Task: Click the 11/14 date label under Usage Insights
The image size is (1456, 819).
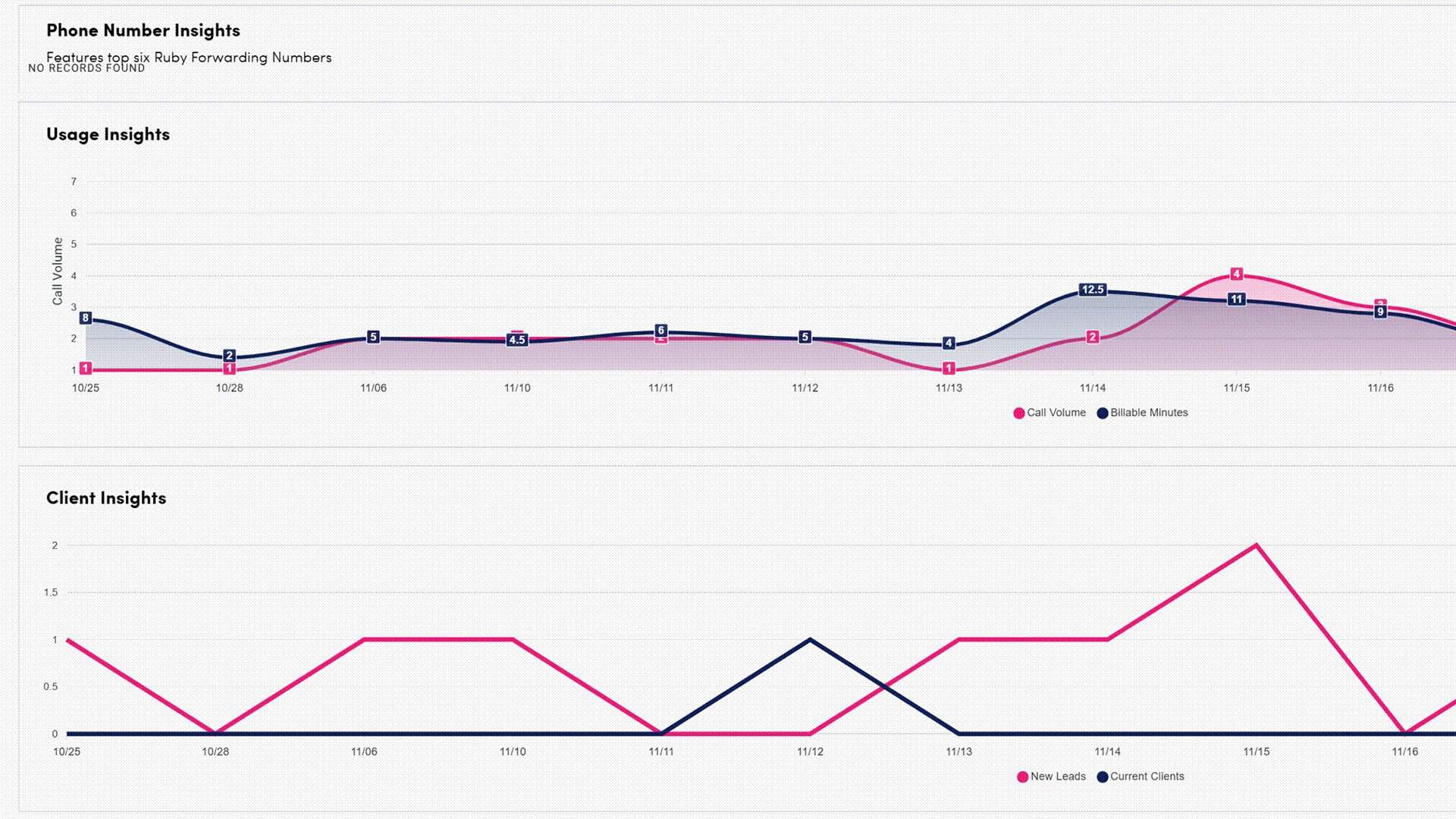Action: tap(1093, 388)
